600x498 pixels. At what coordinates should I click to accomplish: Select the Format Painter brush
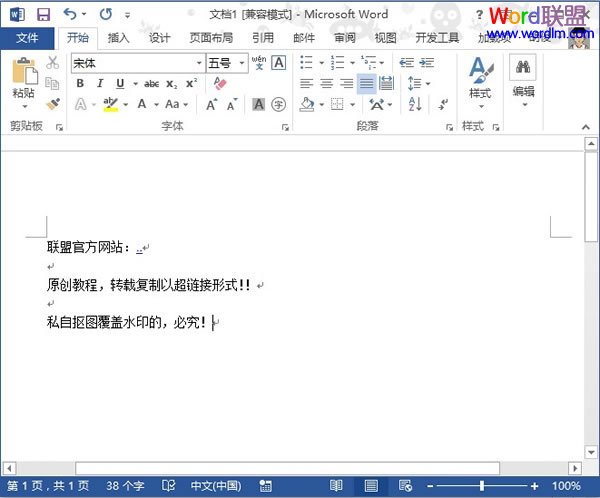coord(53,104)
